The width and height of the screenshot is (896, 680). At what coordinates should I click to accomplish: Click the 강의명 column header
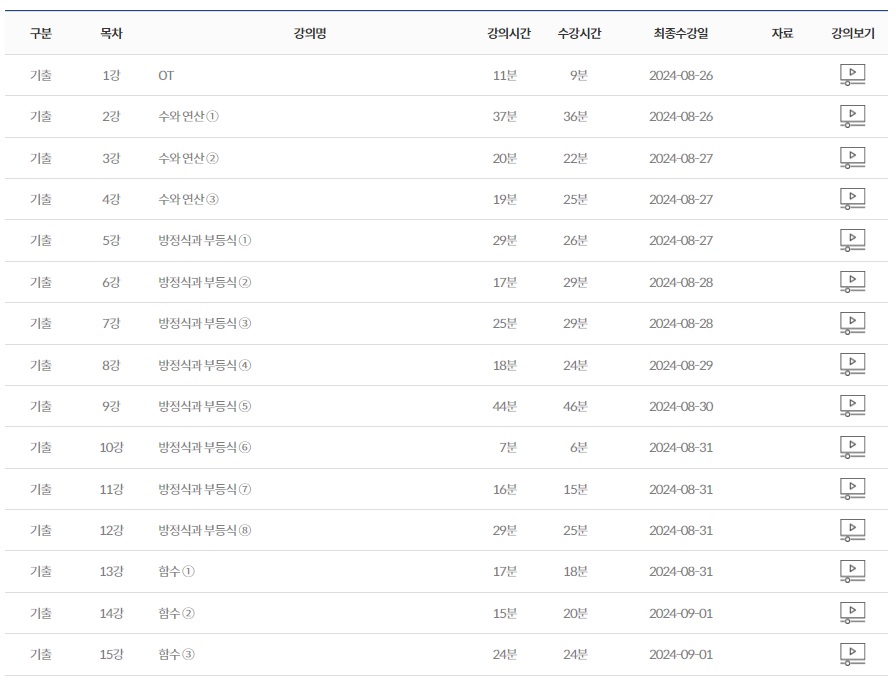pos(310,33)
